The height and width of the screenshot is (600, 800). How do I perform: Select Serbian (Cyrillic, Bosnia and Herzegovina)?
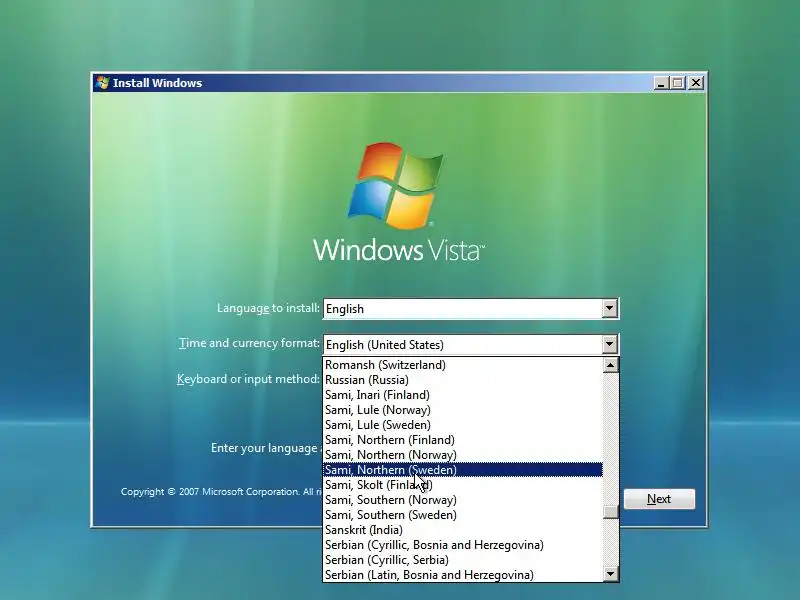[x=463, y=545]
